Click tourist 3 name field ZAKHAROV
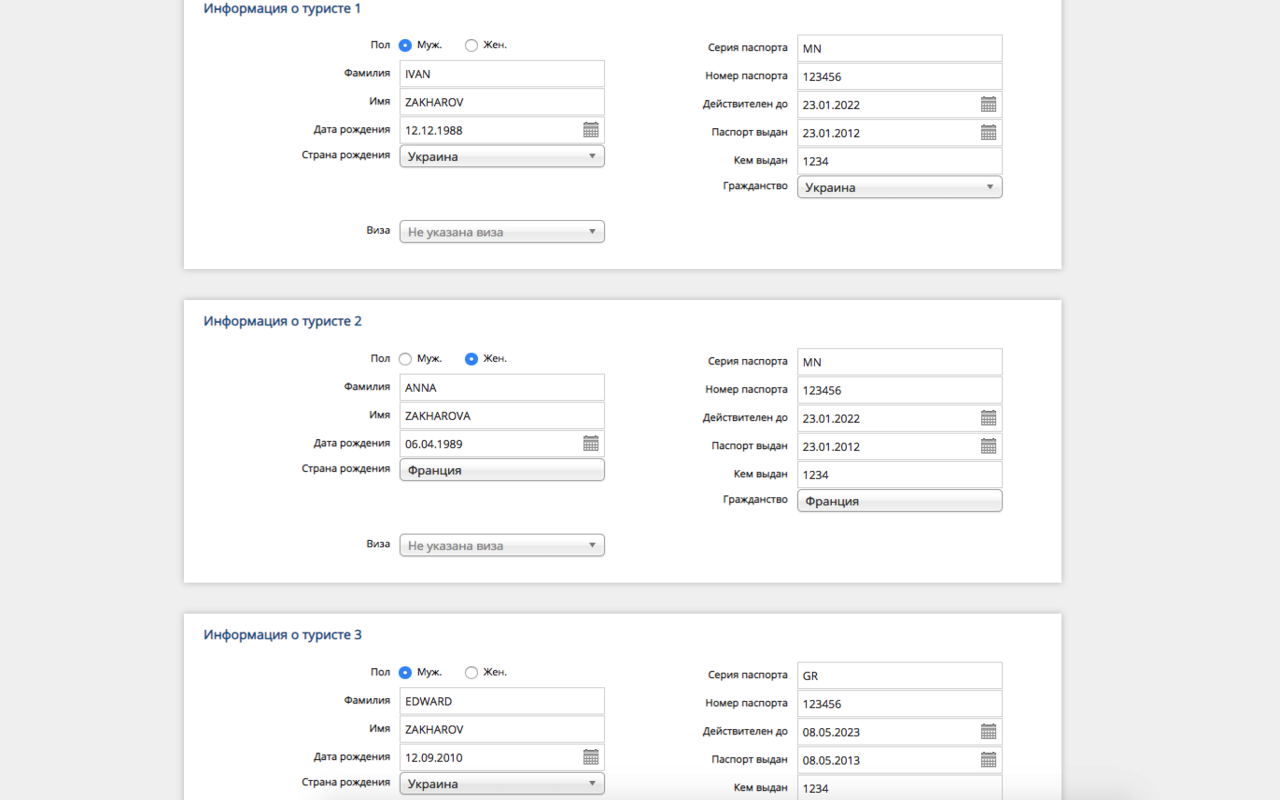The height and width of the screenshot is (800, 1280). [x=502, y=729]
